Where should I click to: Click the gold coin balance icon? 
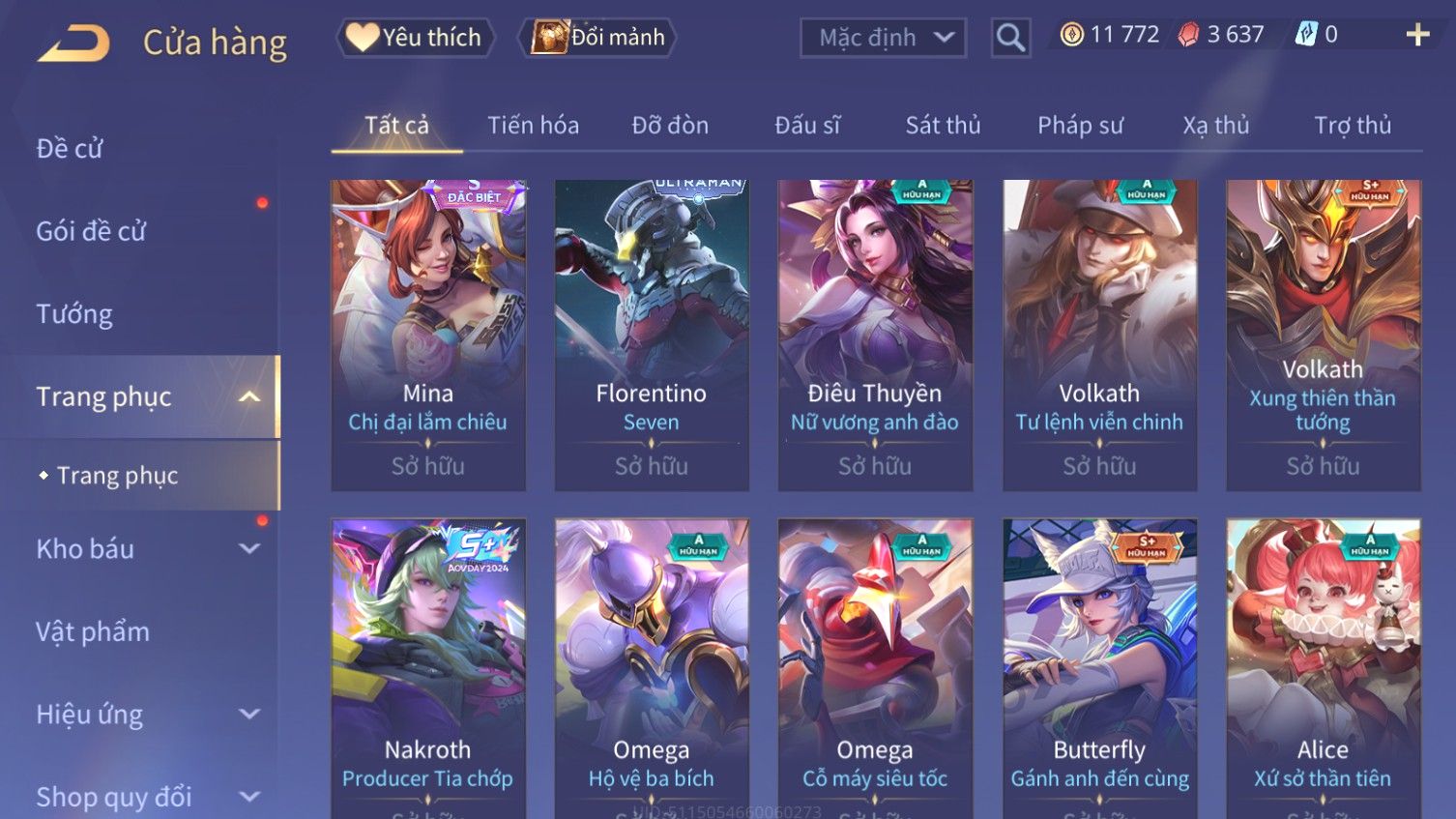click(x=1071, y=35)
